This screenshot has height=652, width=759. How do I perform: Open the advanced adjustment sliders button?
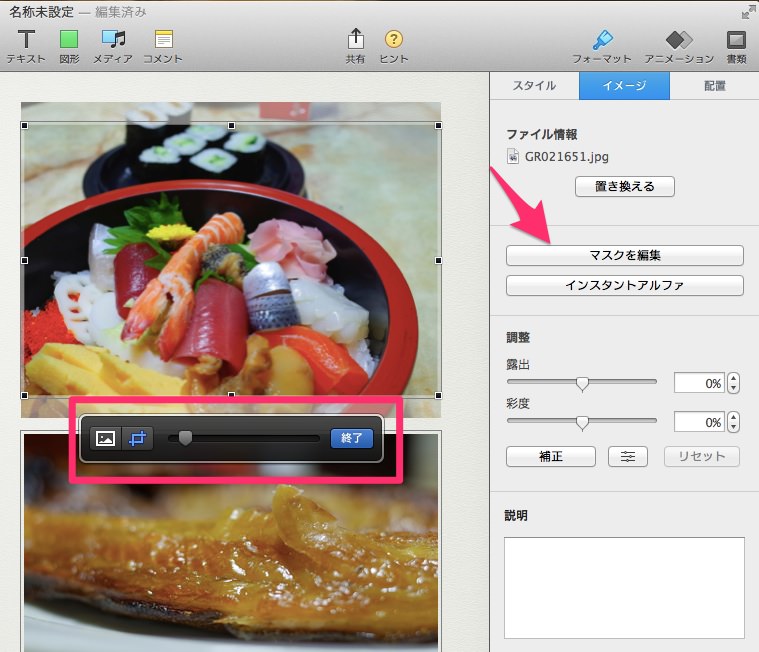point(629,457)
